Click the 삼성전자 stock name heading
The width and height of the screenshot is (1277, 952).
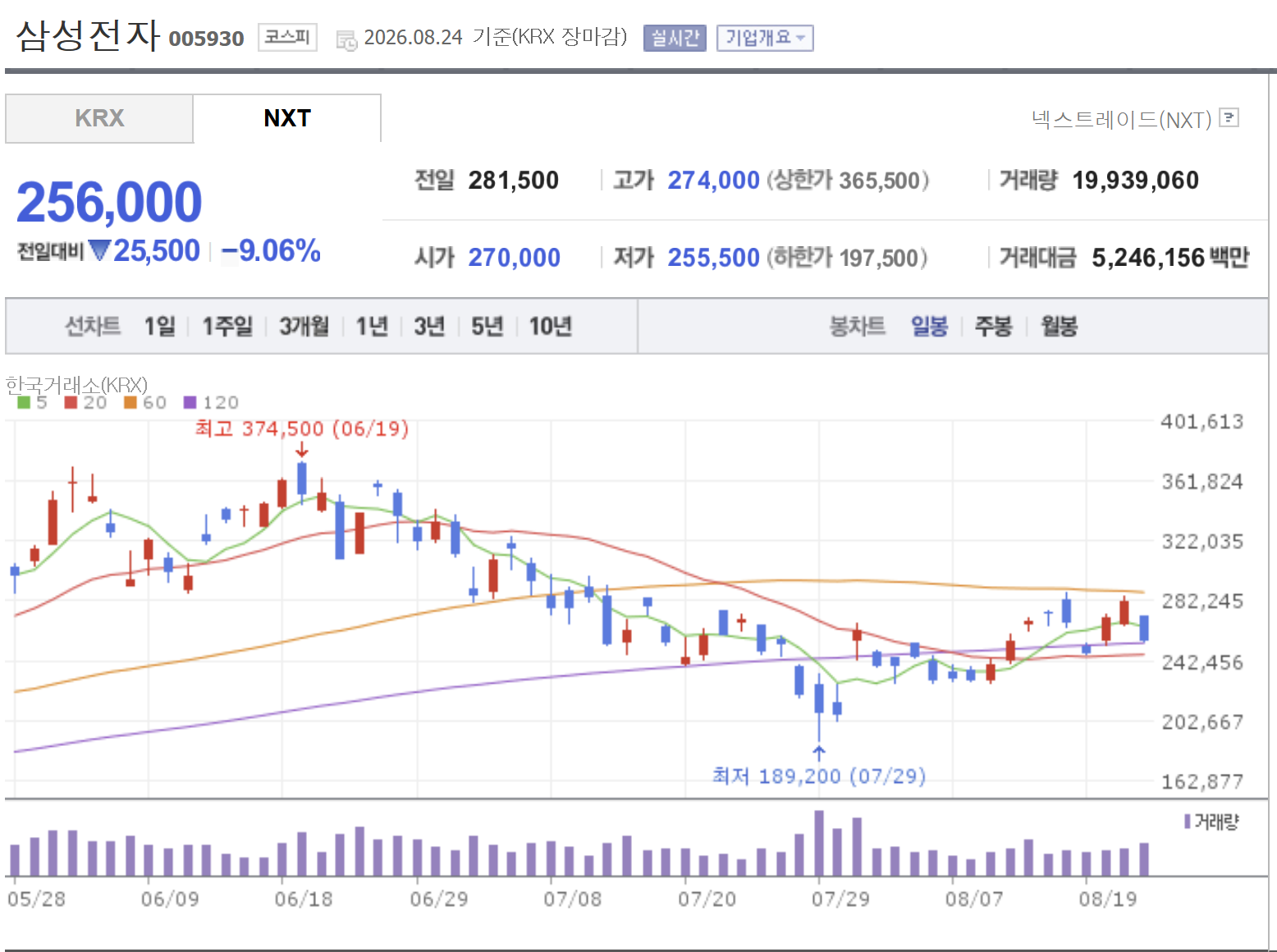click(x=88, y=35)
